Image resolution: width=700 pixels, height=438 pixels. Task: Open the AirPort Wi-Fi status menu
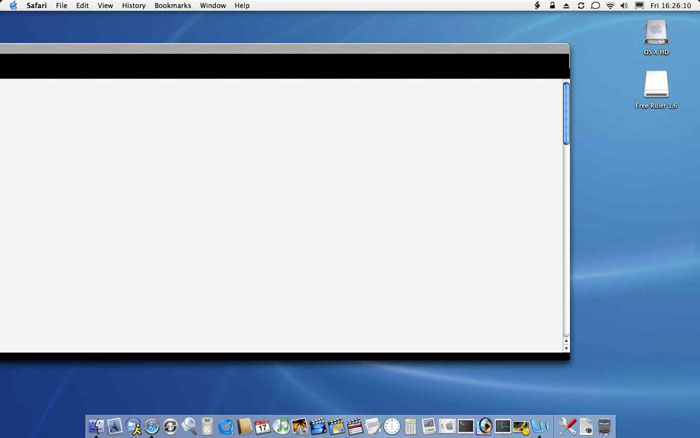610,5
